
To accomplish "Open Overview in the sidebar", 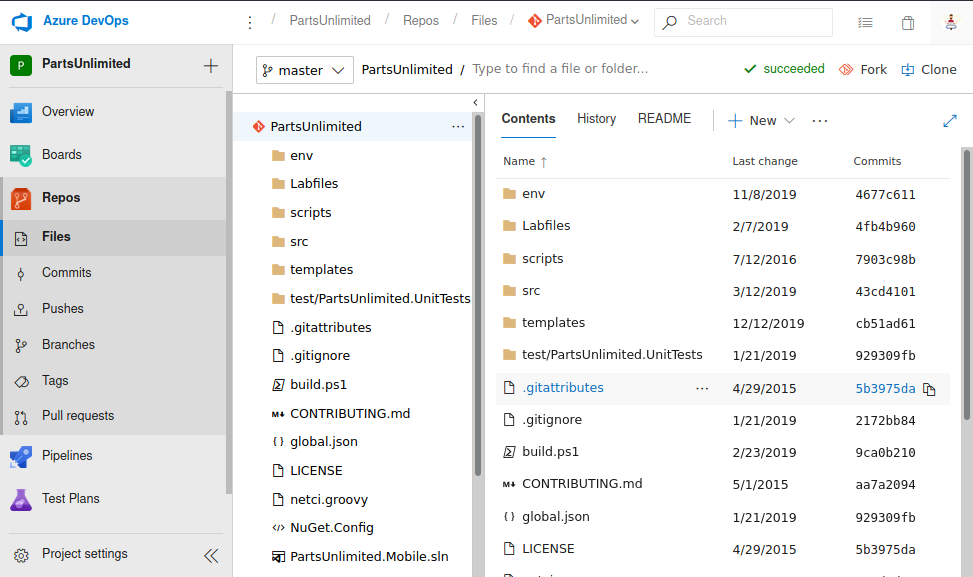I will (x=68, y=112).
